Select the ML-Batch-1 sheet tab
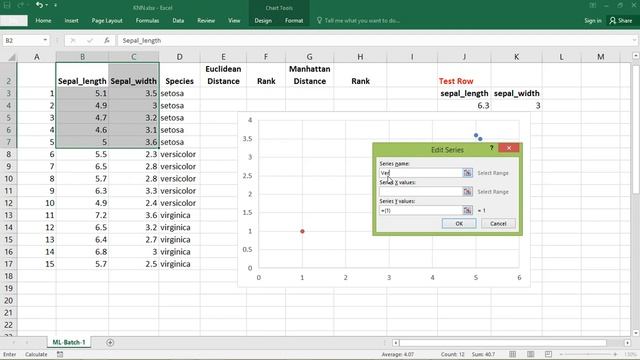Image resolution: width=640 pixels, height=360 pixels. point(69,342)
